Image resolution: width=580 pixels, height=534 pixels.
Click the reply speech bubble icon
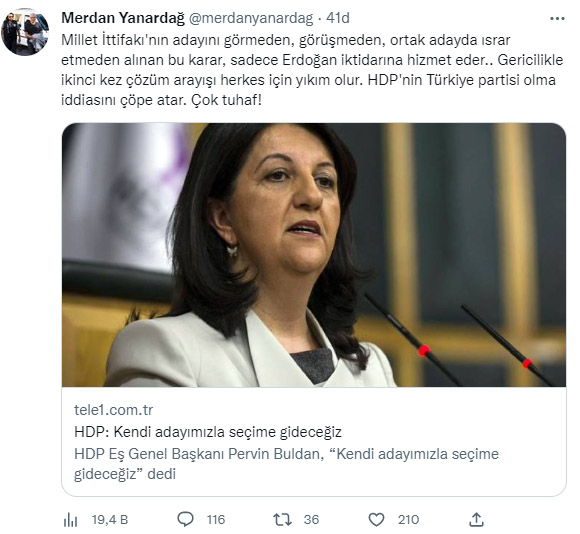(x=185, y=519)
